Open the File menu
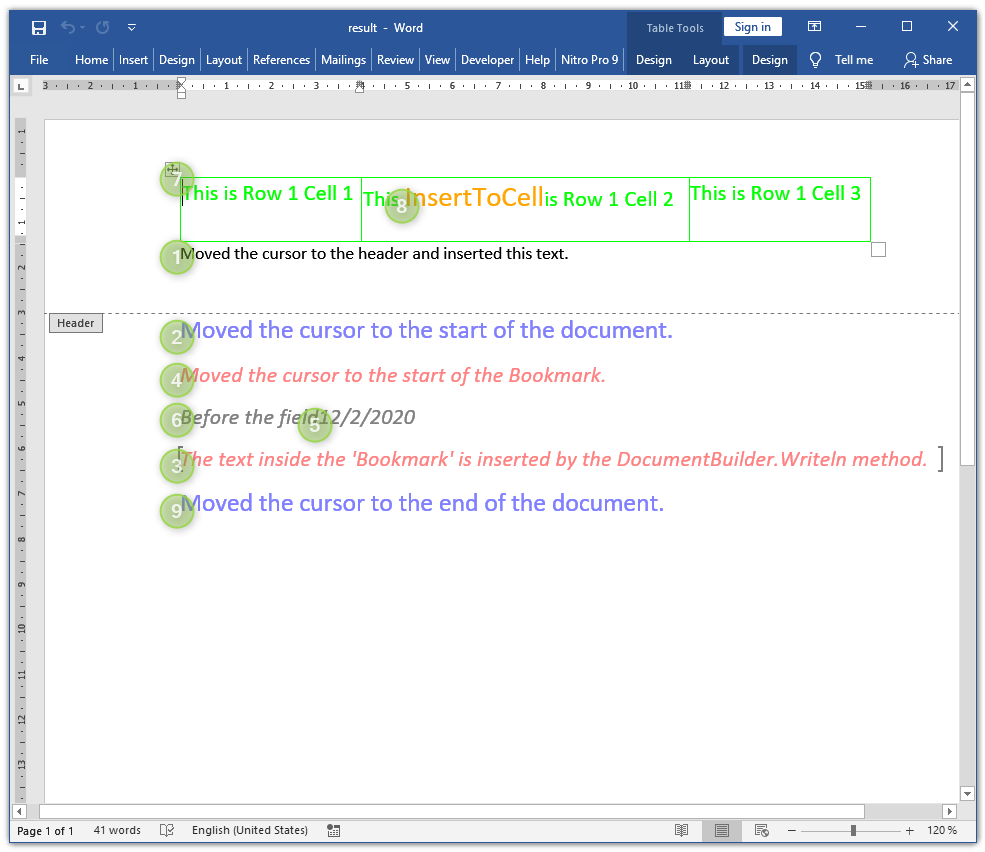This screenshot has width=985, height=852. [x=39, y=60]
